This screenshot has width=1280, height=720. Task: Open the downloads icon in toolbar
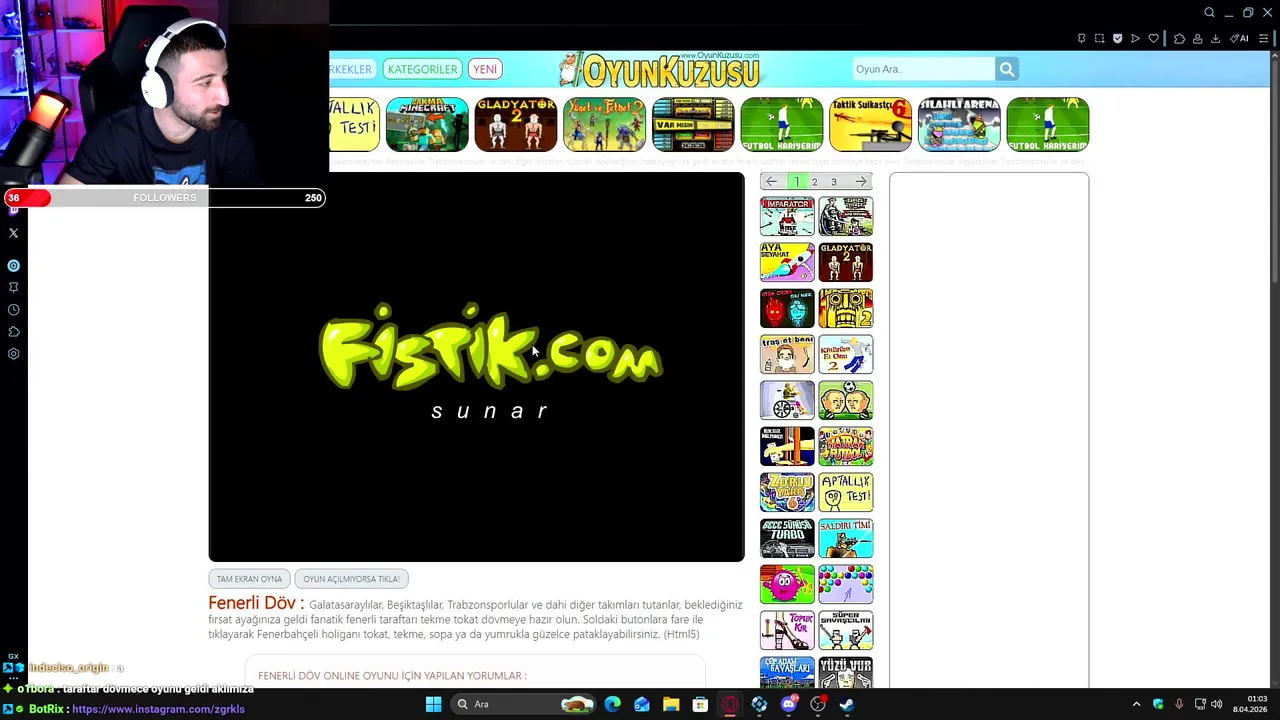click(x=1215, y=38)
